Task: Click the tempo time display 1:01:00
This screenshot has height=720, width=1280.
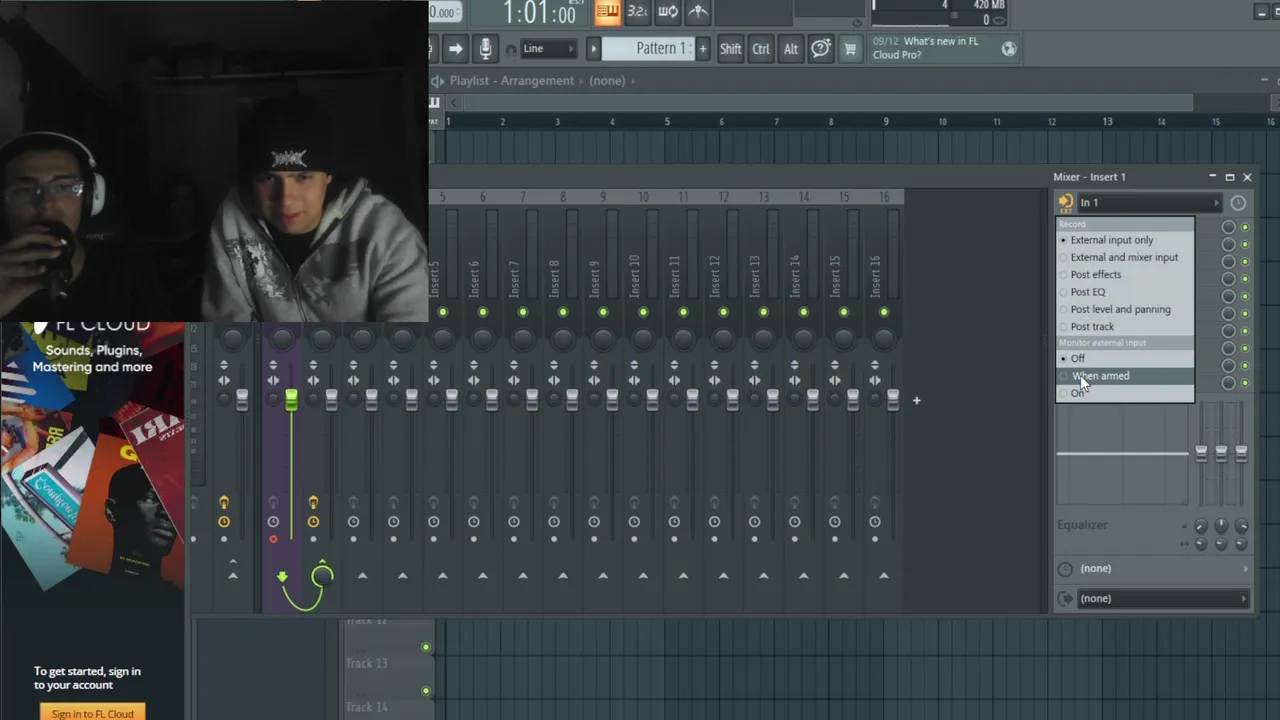Action: (x=539, y=13)
